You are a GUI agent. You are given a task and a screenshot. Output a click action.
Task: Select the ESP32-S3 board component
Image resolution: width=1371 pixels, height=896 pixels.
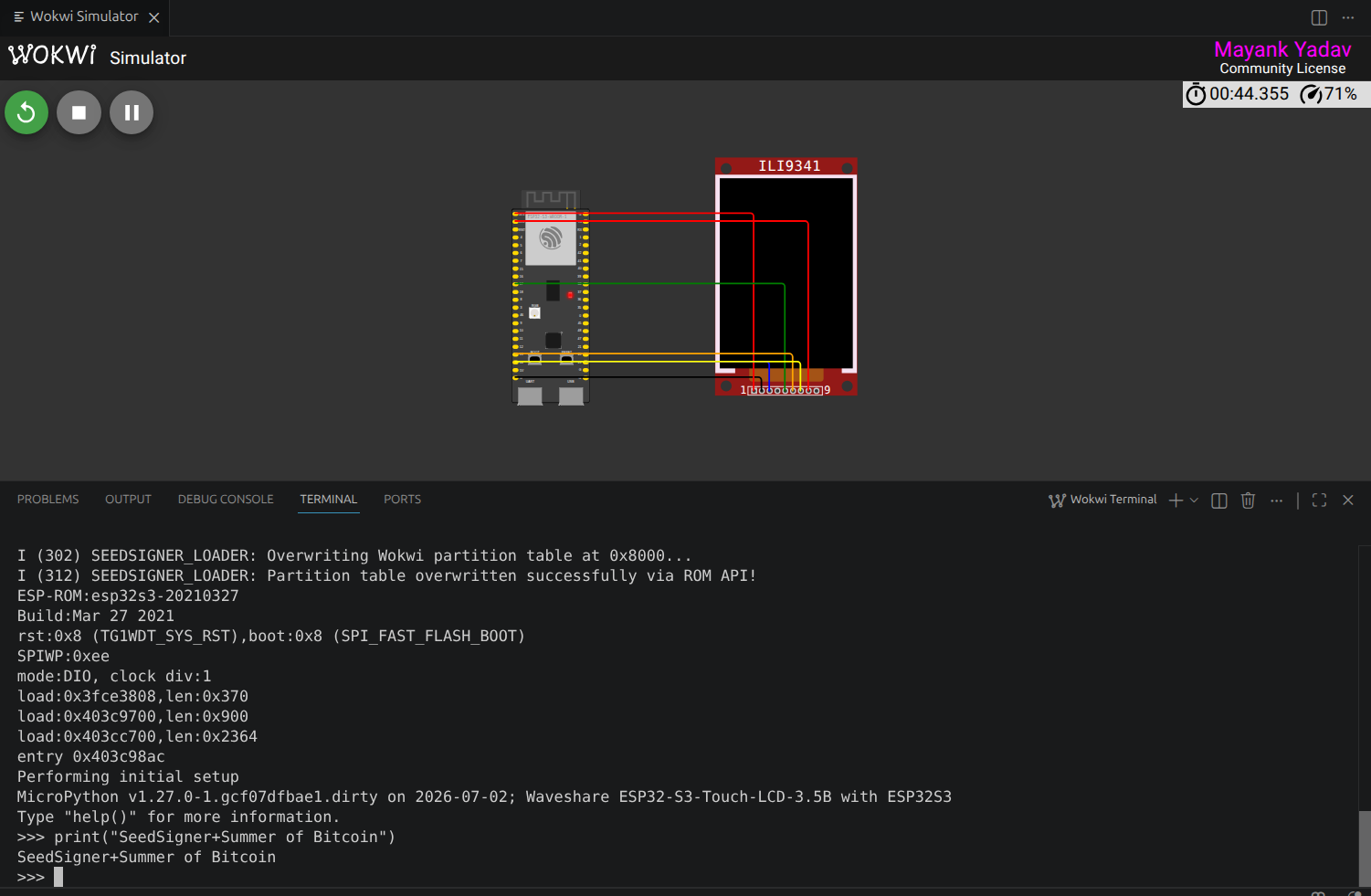(551, 297)
